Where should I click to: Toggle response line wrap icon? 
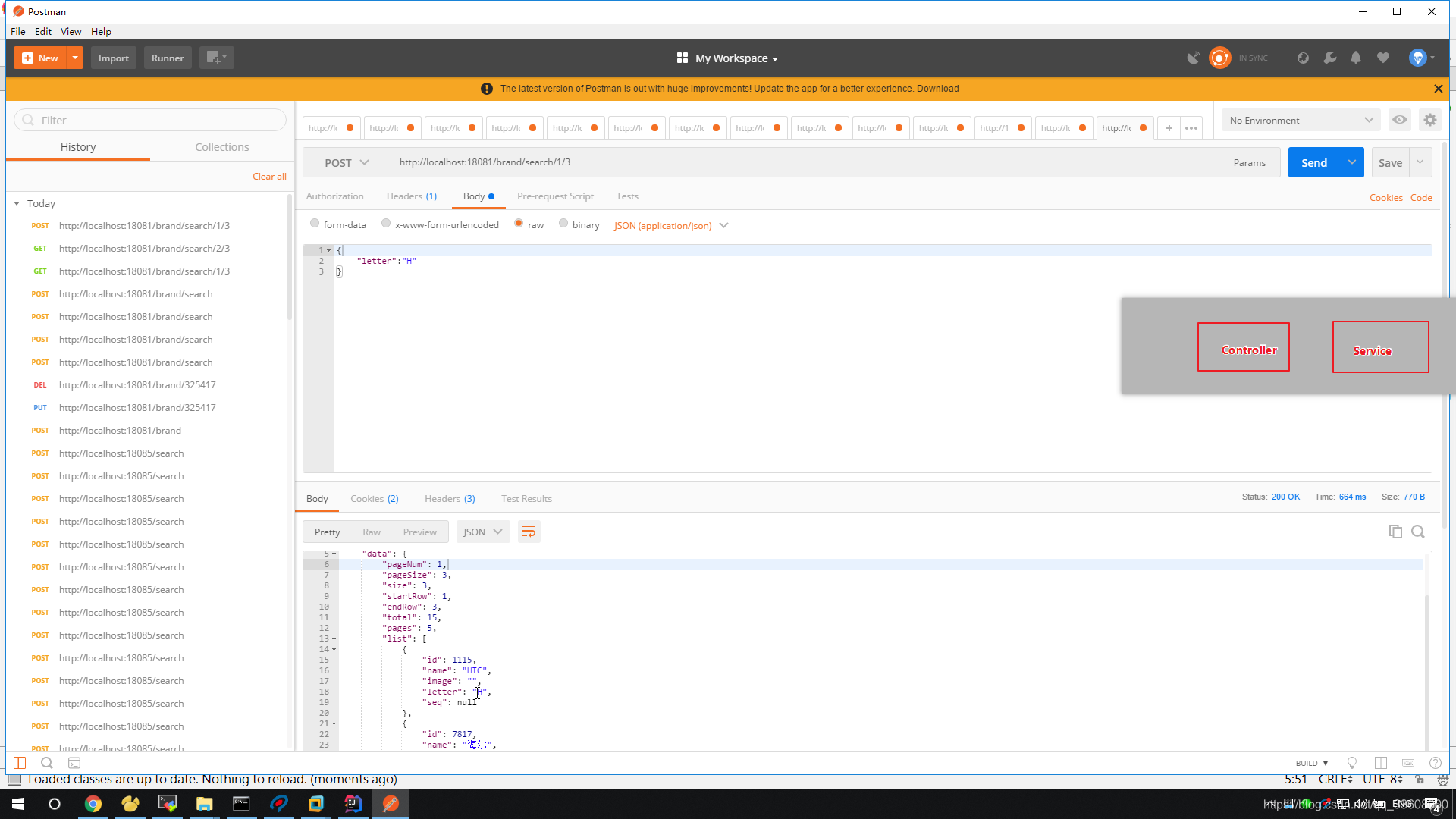point(529,532)
